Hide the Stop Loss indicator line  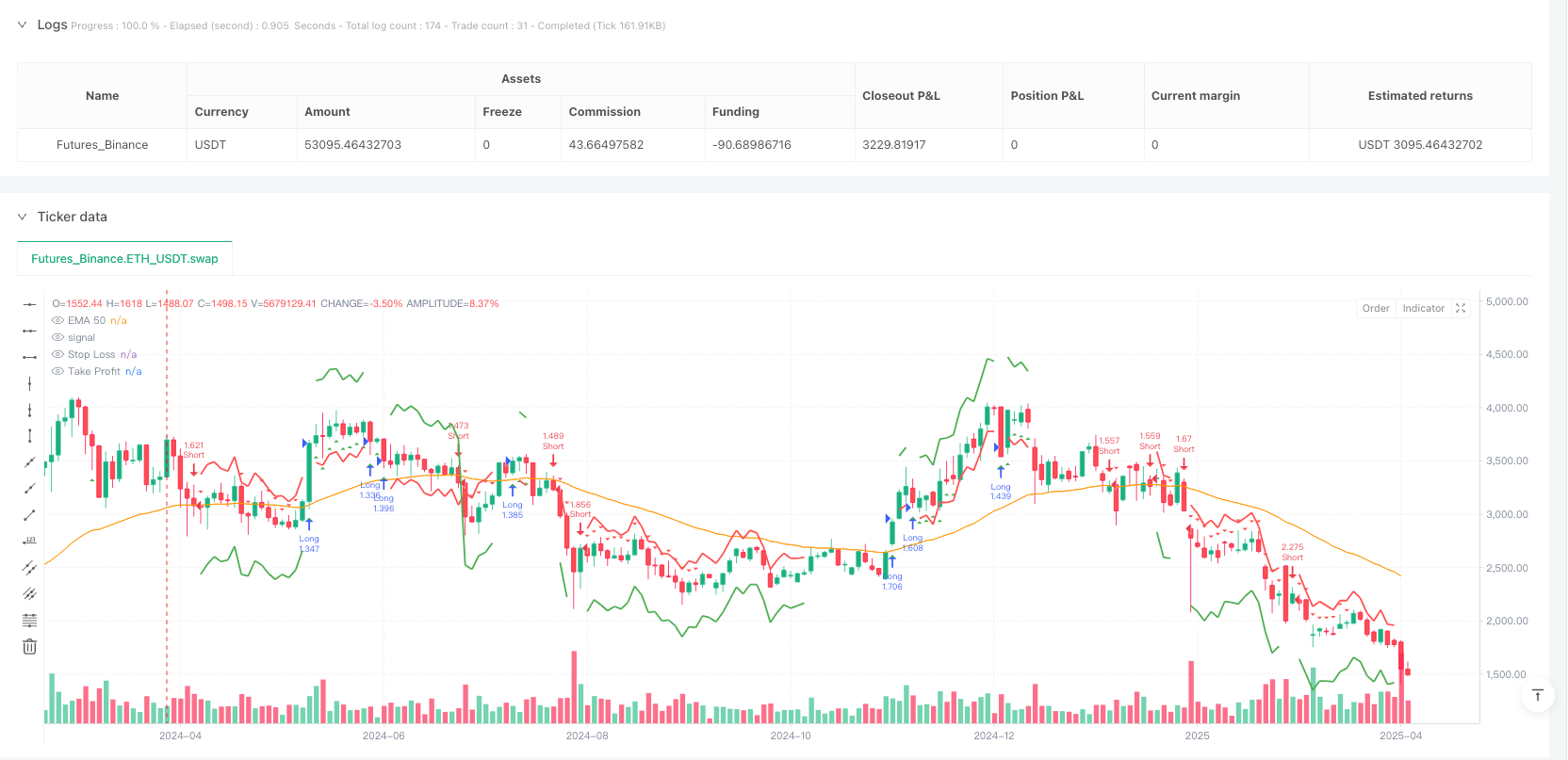58,355
